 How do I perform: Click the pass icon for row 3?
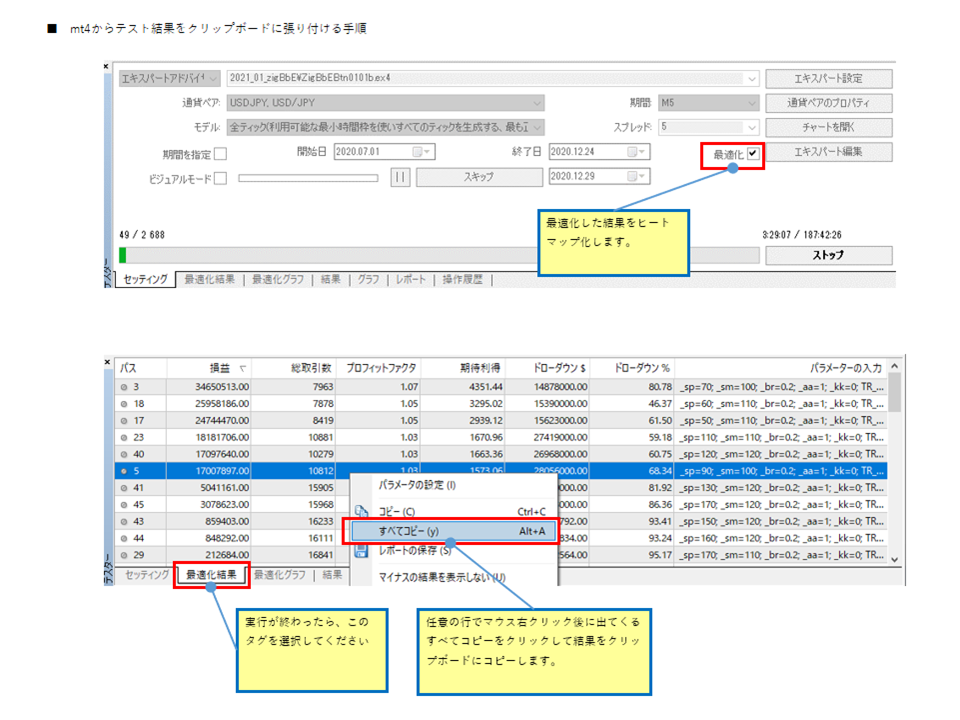pos(124,387)
